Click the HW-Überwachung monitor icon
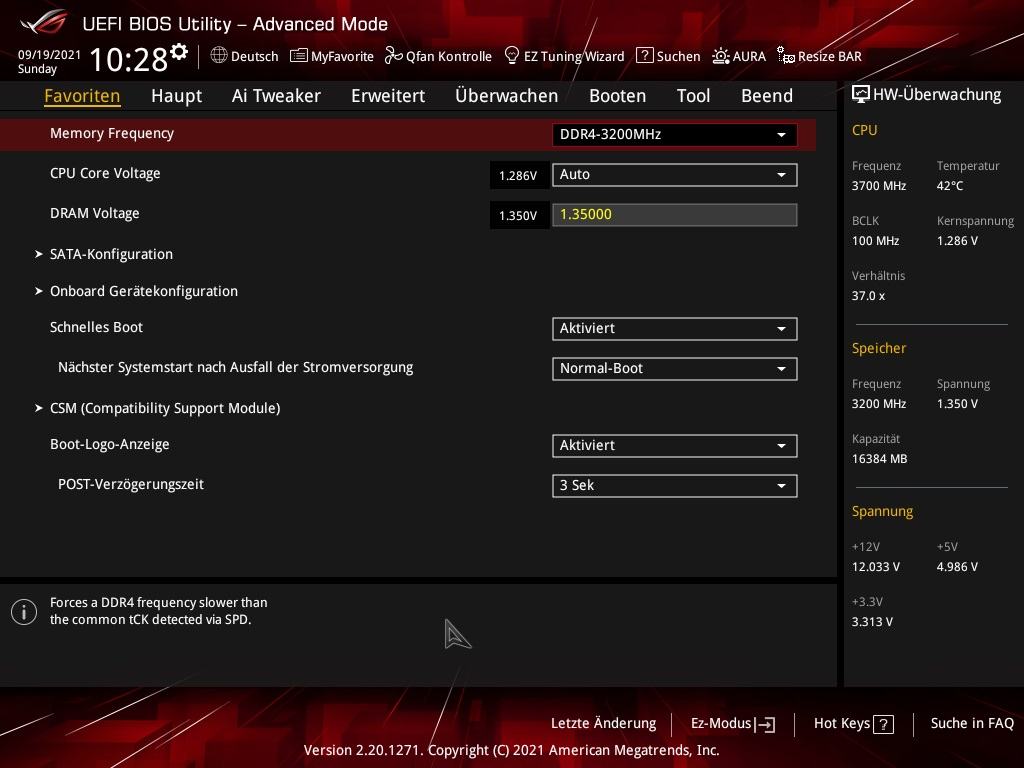 [x=861, y=95]
